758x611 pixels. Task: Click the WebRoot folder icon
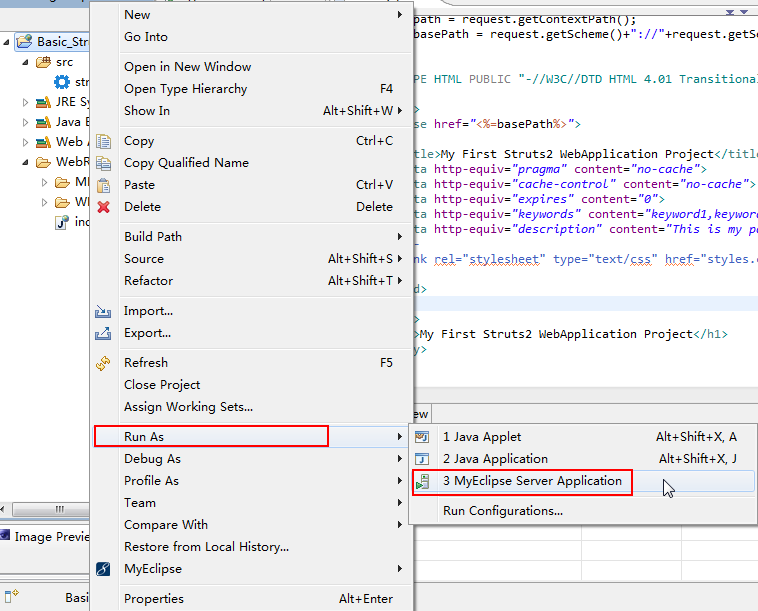(x=44, y=162)
